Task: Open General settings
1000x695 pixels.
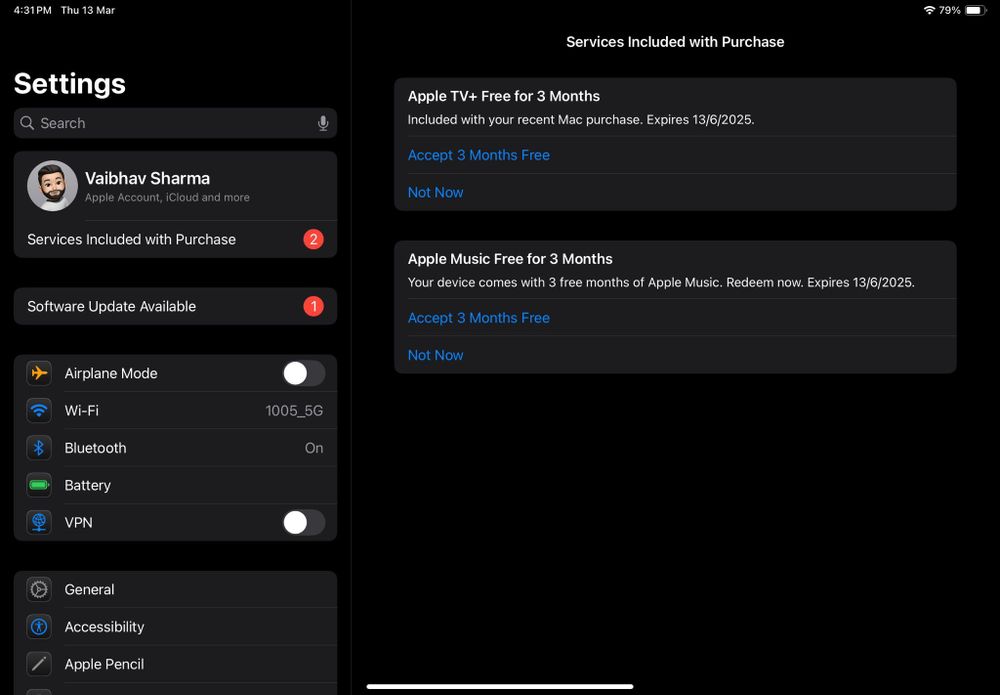Action: pyautogui.click(x=175, y=589)
